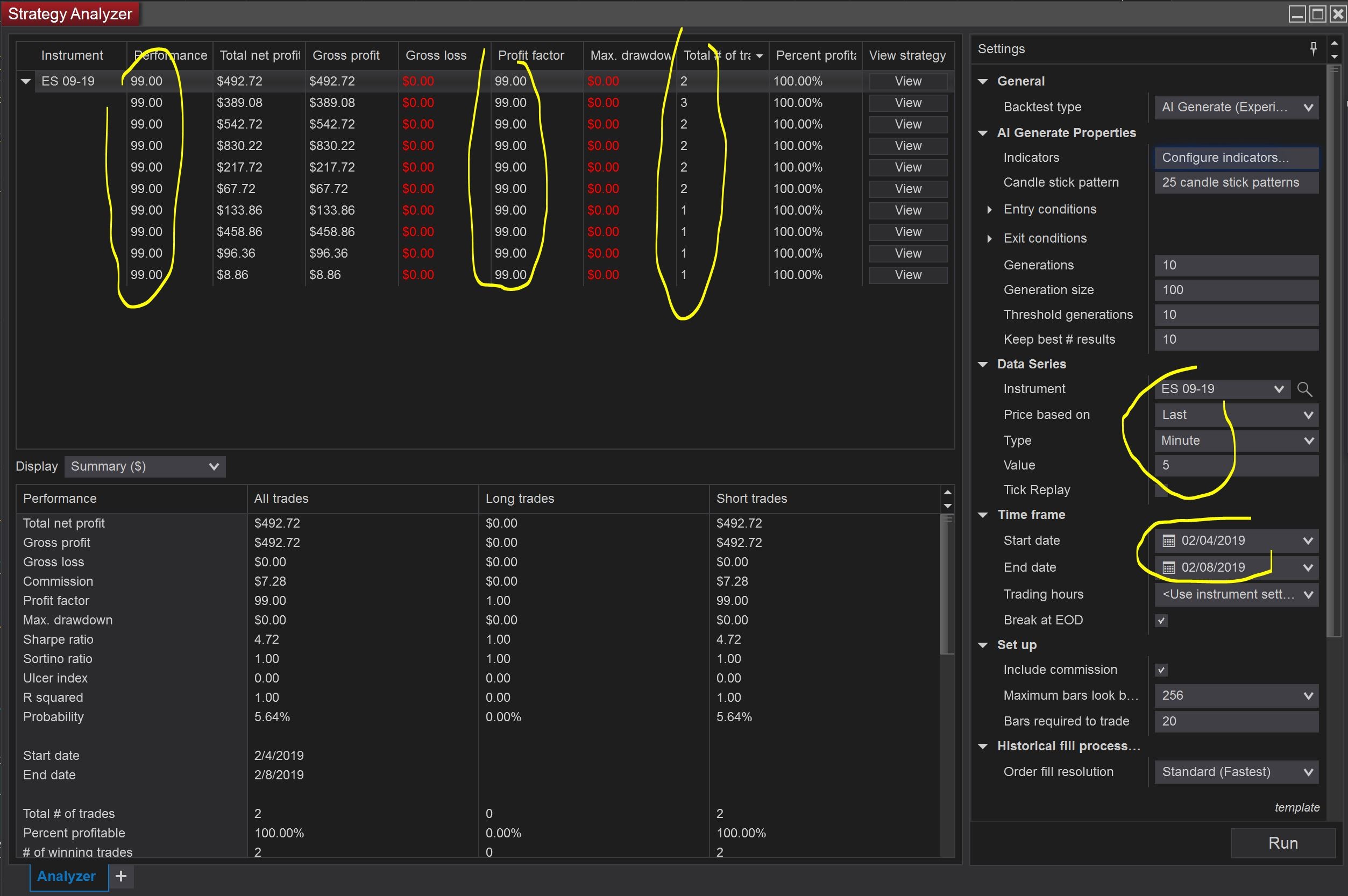The width and height of the screenshot is (1348, 896).
Task: Click the Profit factor column header
Action: (x=531, y=55)
